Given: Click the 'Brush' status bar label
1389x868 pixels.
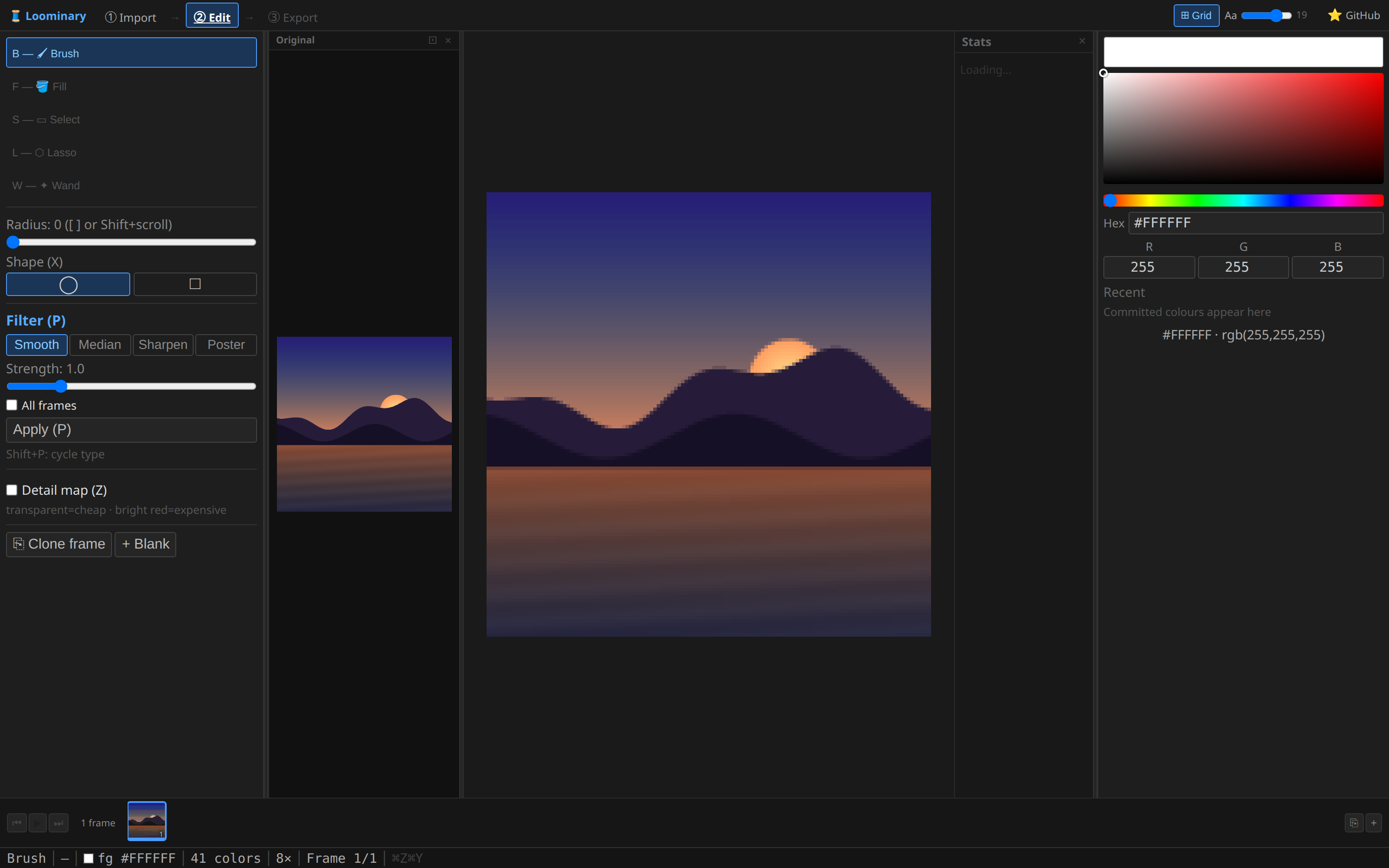Looking at the screenshot, I should pyautogui.click(x=26, y=858).
